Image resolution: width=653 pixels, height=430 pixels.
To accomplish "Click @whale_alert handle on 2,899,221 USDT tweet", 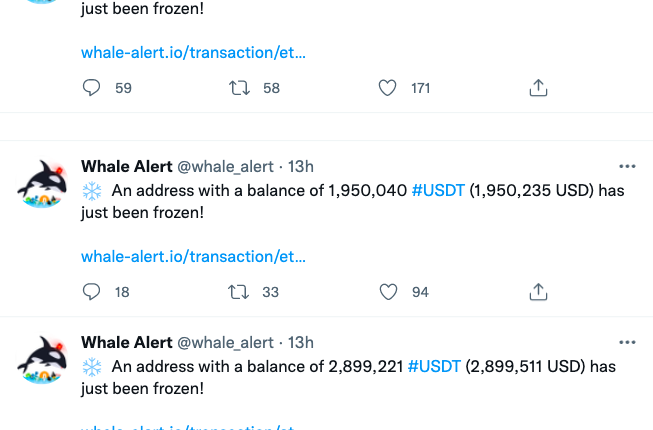I will pos(225,342).
